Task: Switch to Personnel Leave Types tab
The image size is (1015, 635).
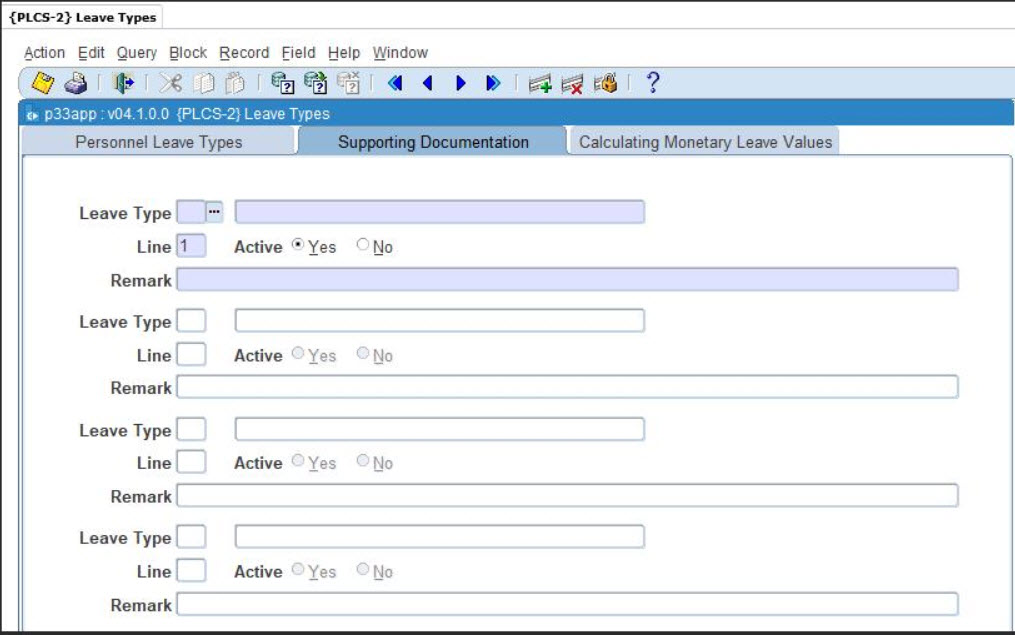Action: [x=159, y=142]
